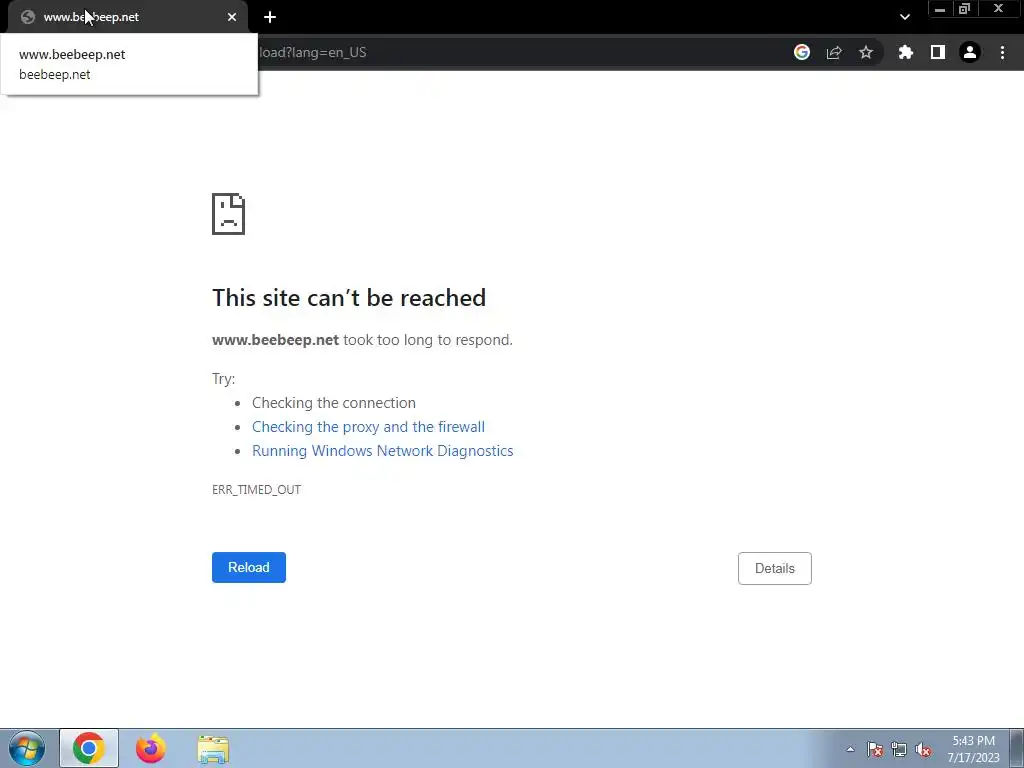Open Checking the proxy and the firewall link

[368, 426]
